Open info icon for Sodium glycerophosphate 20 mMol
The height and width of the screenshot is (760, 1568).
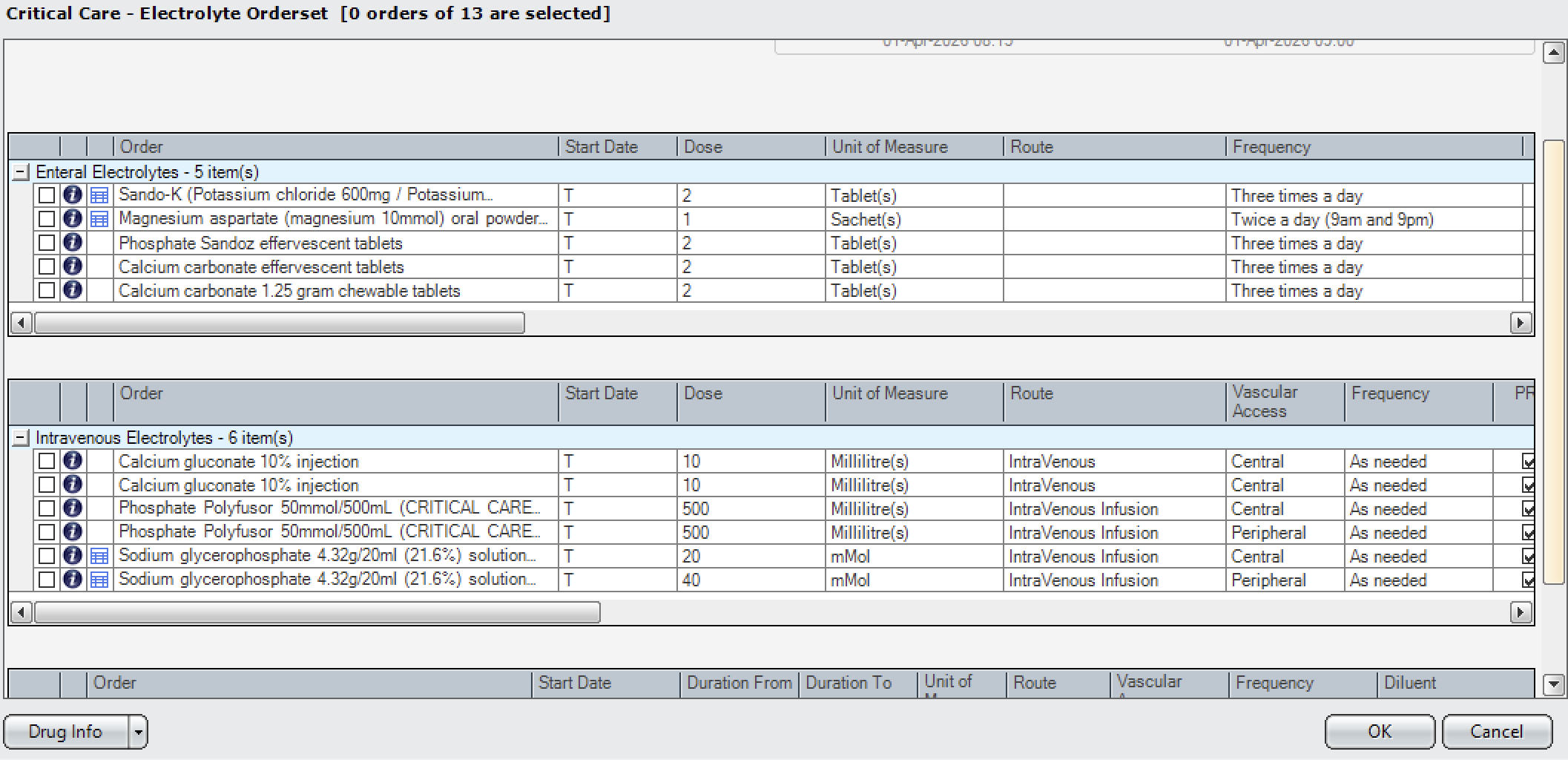[x=72, y=556]
